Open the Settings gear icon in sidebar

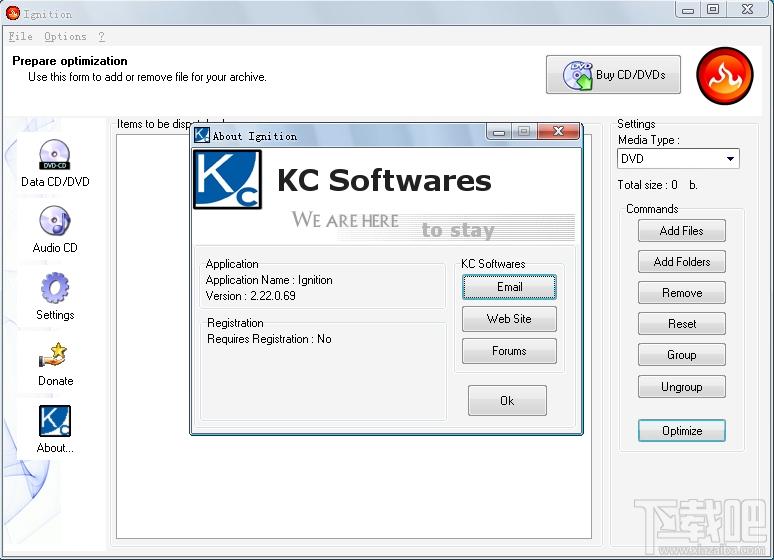[x=55, y=287]
